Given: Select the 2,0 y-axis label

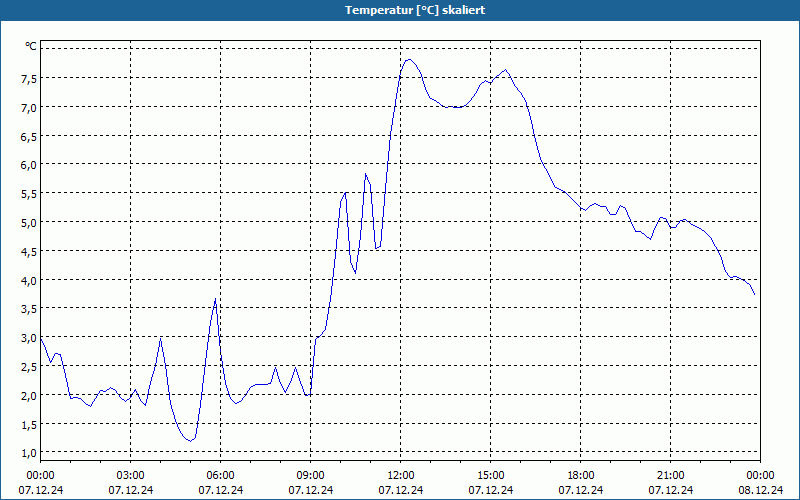Looking at the screenshot, I should pos(28,395).
